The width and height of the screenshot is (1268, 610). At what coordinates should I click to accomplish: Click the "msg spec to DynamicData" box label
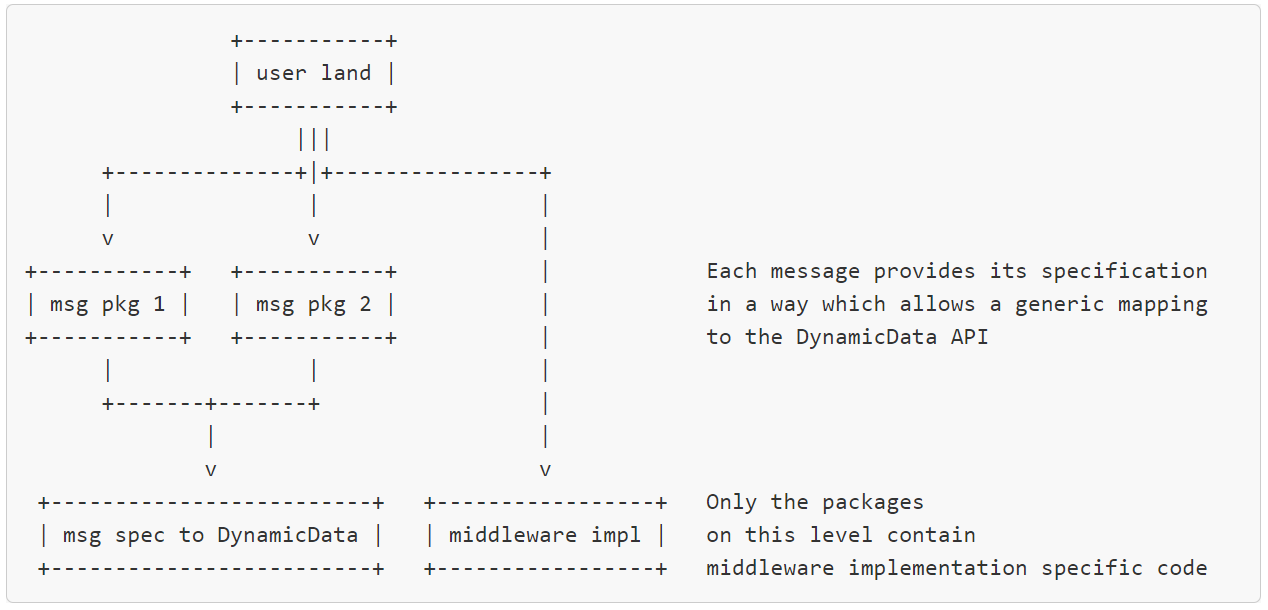click(210, 535)
